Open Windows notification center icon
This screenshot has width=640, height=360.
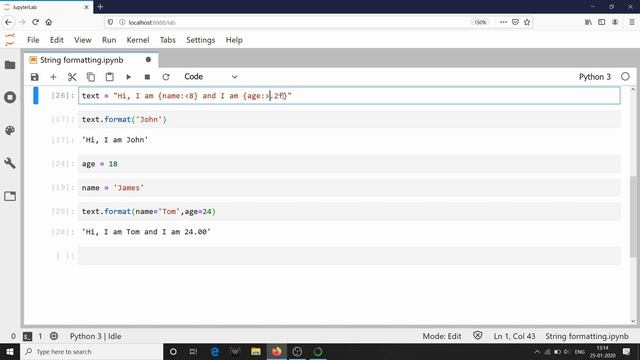(627, 351)
